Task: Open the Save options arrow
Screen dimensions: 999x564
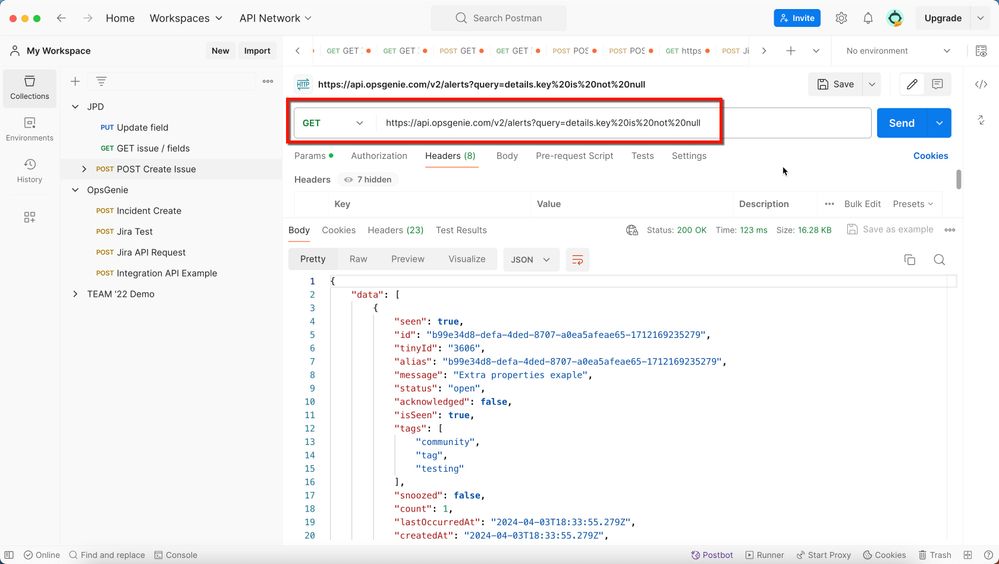Action: tap(872, 84)
